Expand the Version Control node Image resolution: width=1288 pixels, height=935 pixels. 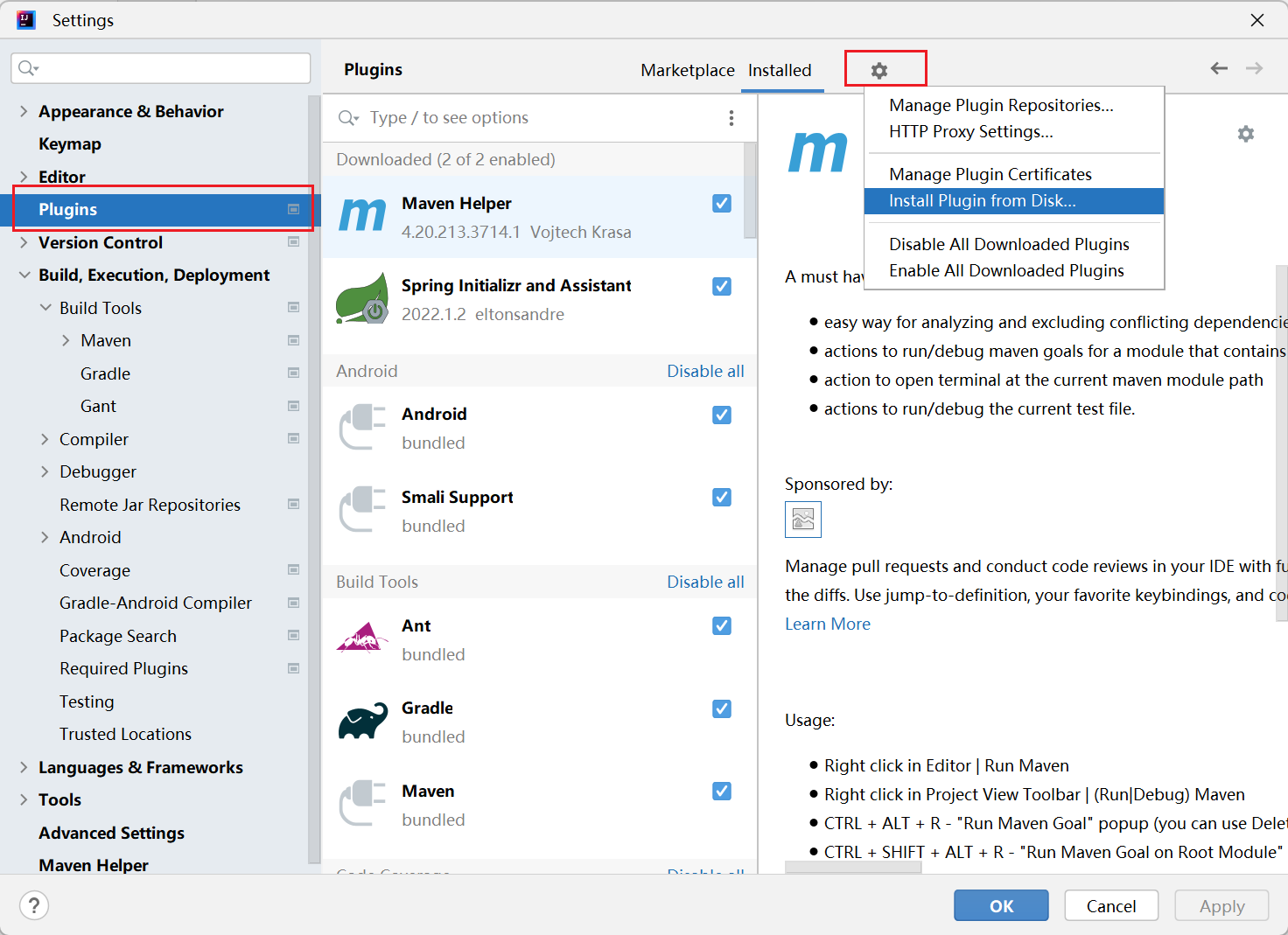(24, 242)
